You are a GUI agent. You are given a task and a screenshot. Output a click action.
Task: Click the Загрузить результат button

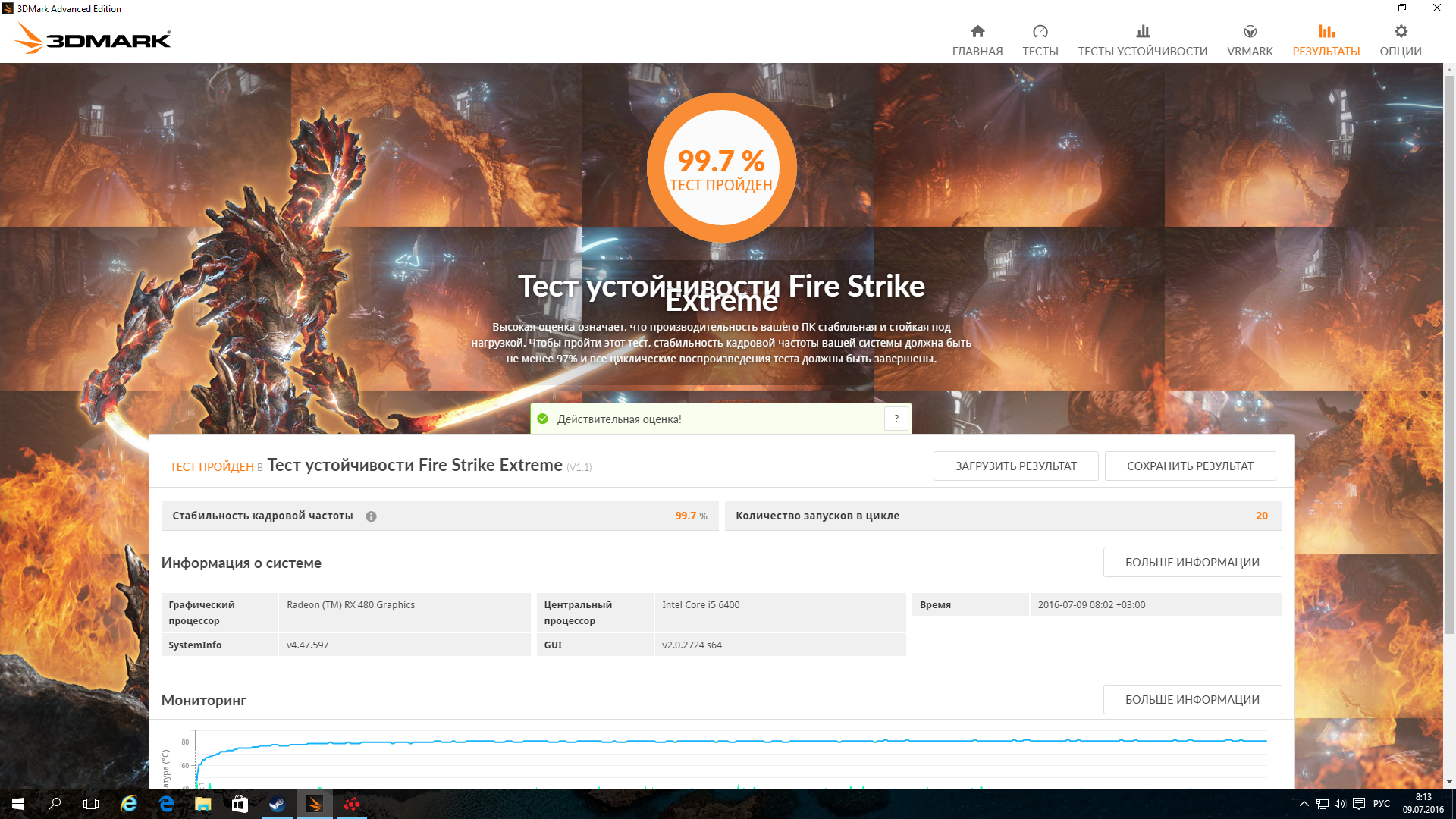tap(1015, 466)
